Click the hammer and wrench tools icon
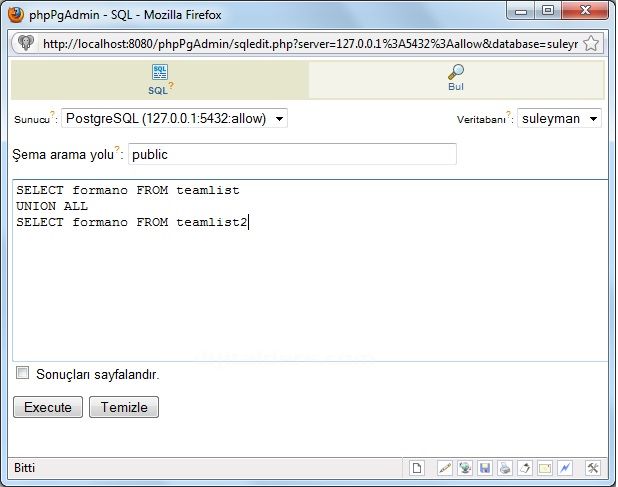This screenshot has width=618, height=487. click(x=593, y=468)
